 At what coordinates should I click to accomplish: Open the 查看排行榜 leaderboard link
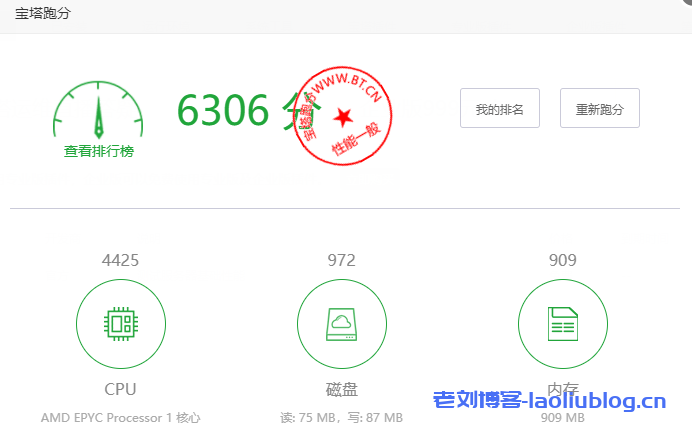tap(98, 151)
